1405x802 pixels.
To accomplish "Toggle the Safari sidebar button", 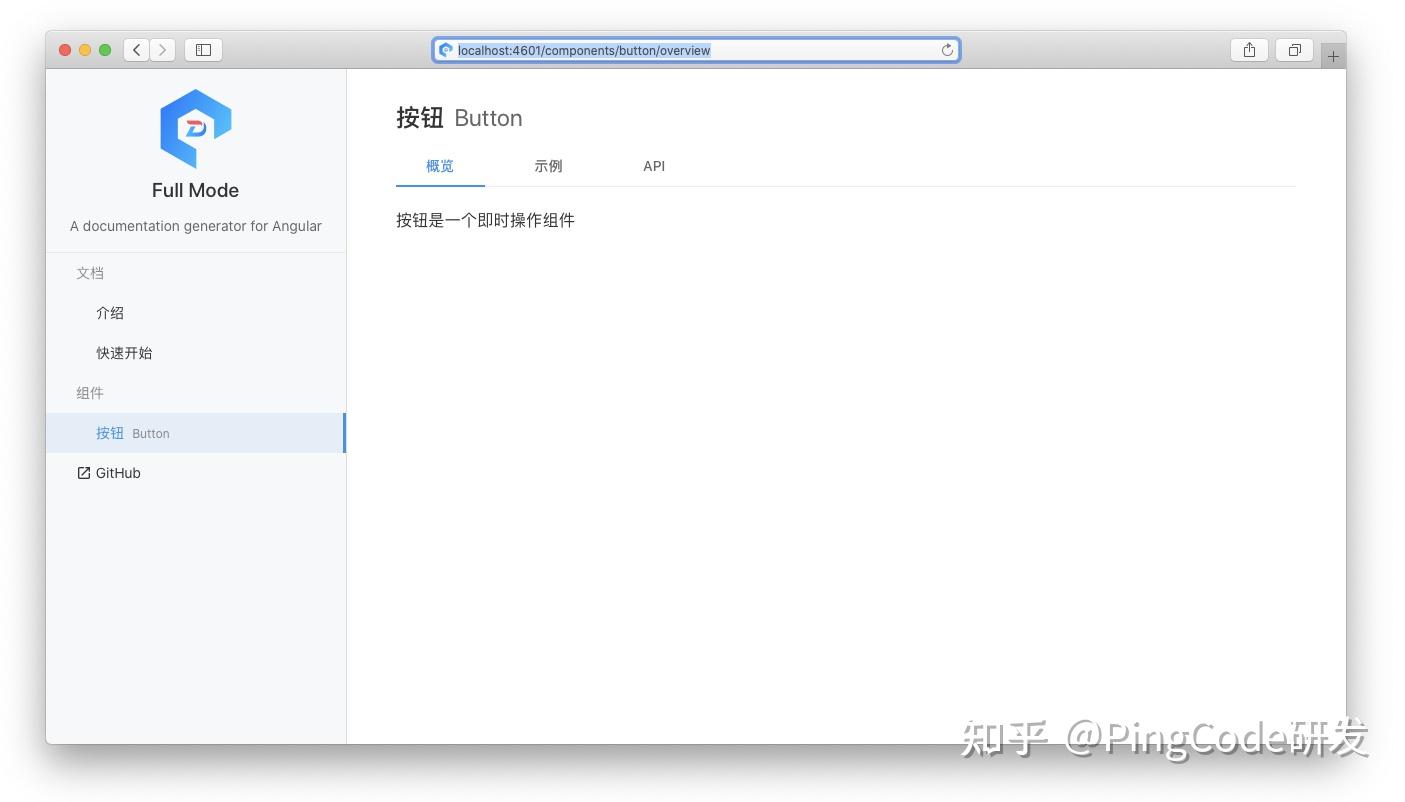I will pos(203,50).
